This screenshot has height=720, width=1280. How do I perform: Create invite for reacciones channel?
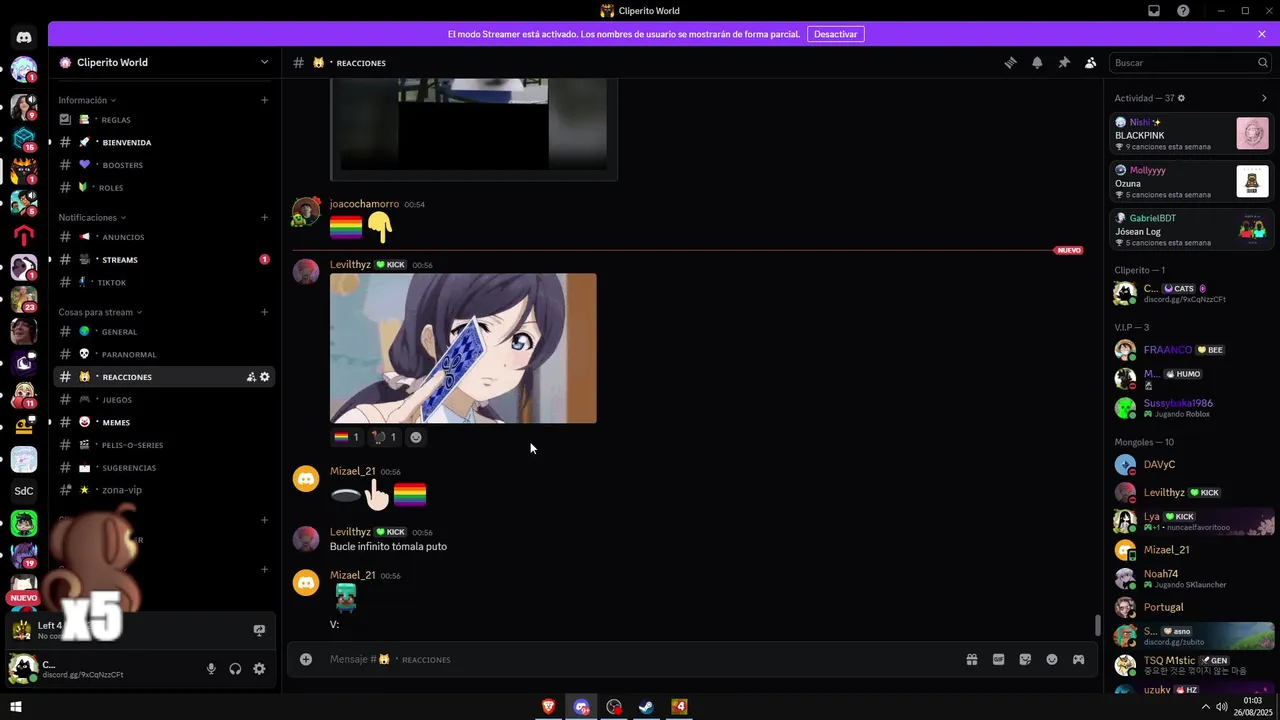tap(251, 377)
